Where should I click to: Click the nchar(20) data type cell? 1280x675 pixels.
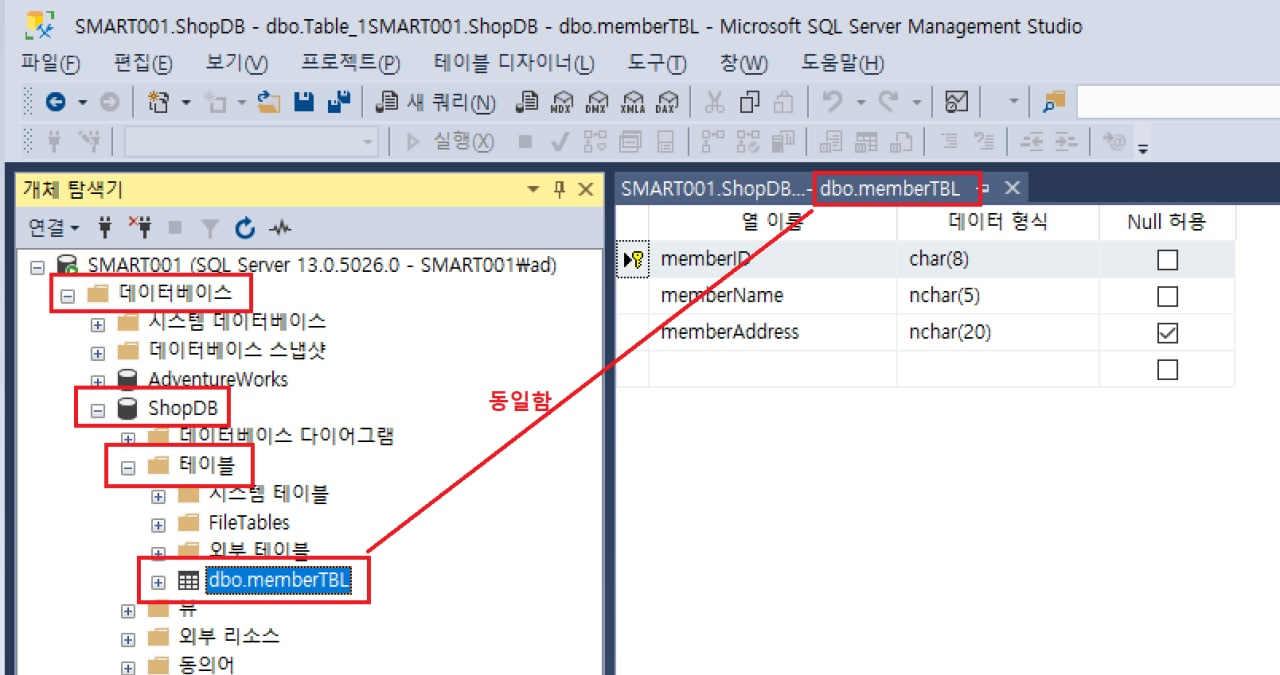997,332
